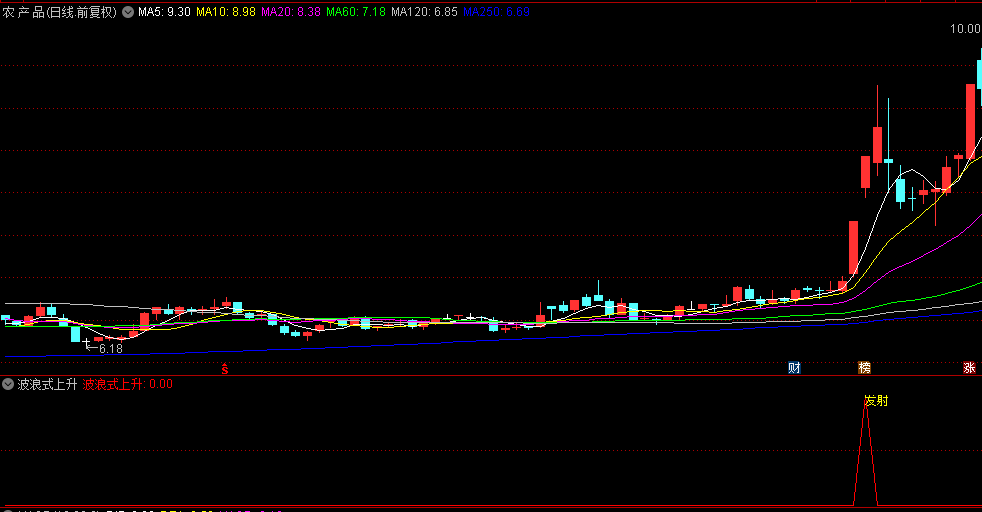The image size is (982, 512).
Task: Click the 10.00 price axis label
Action: click(x=965, y=29)
